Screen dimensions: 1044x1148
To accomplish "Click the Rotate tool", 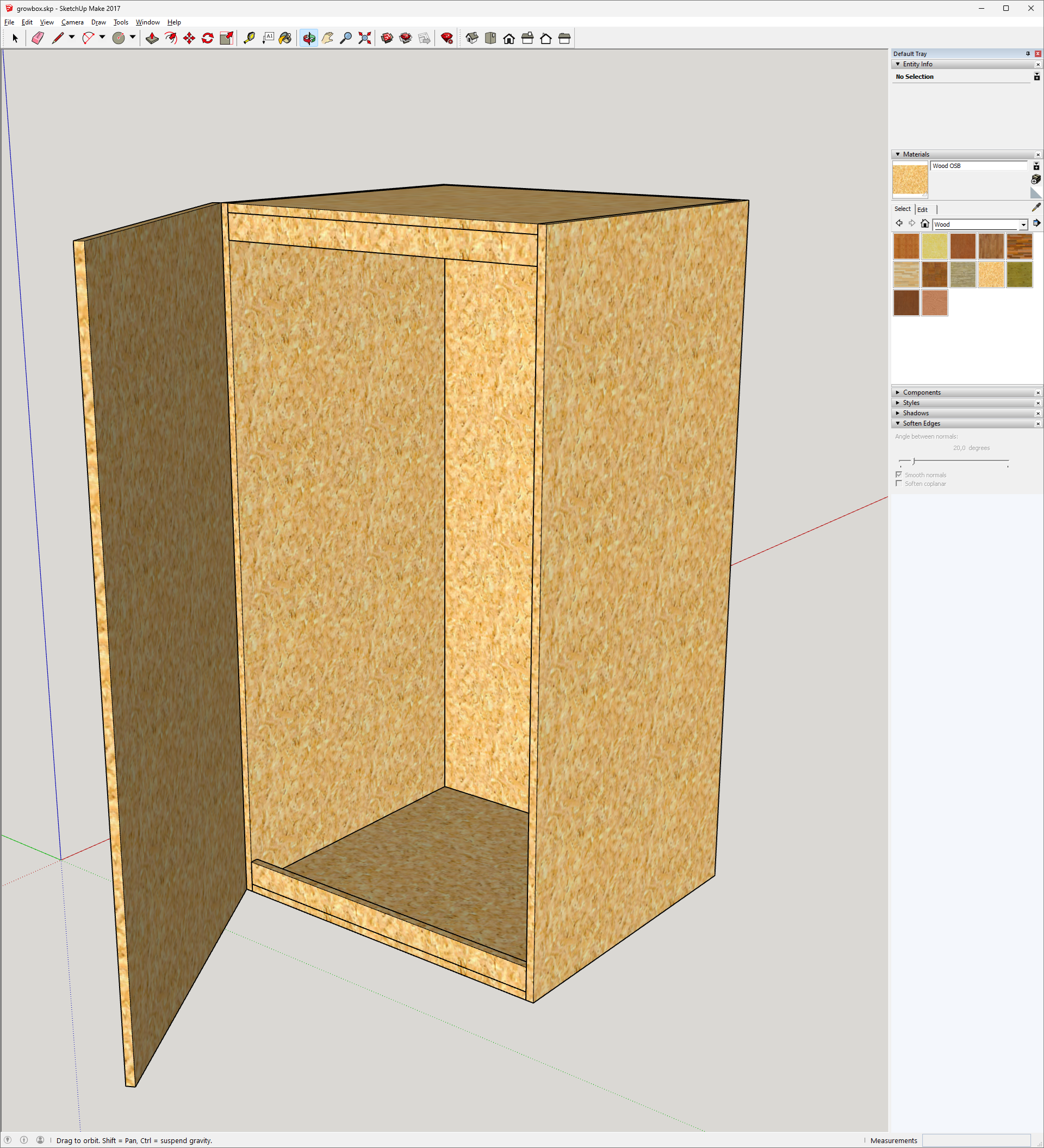I will [208, 38].
